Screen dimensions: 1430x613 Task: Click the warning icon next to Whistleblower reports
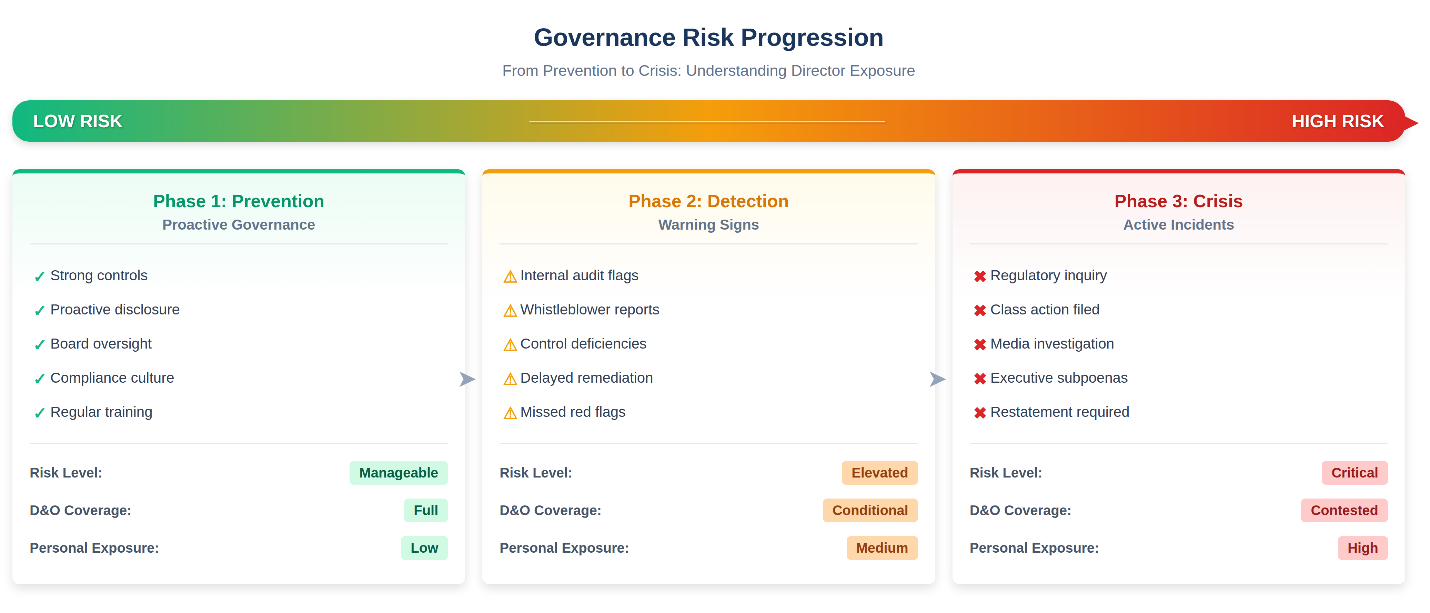510,310
